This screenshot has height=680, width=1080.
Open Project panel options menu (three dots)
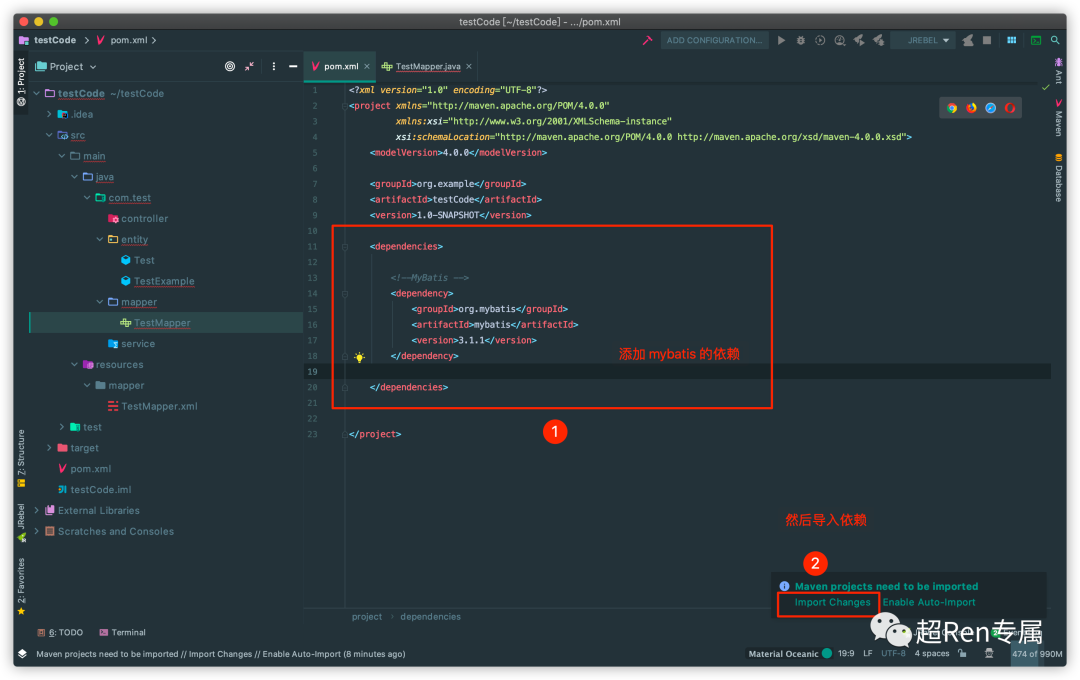pos(273,67)
